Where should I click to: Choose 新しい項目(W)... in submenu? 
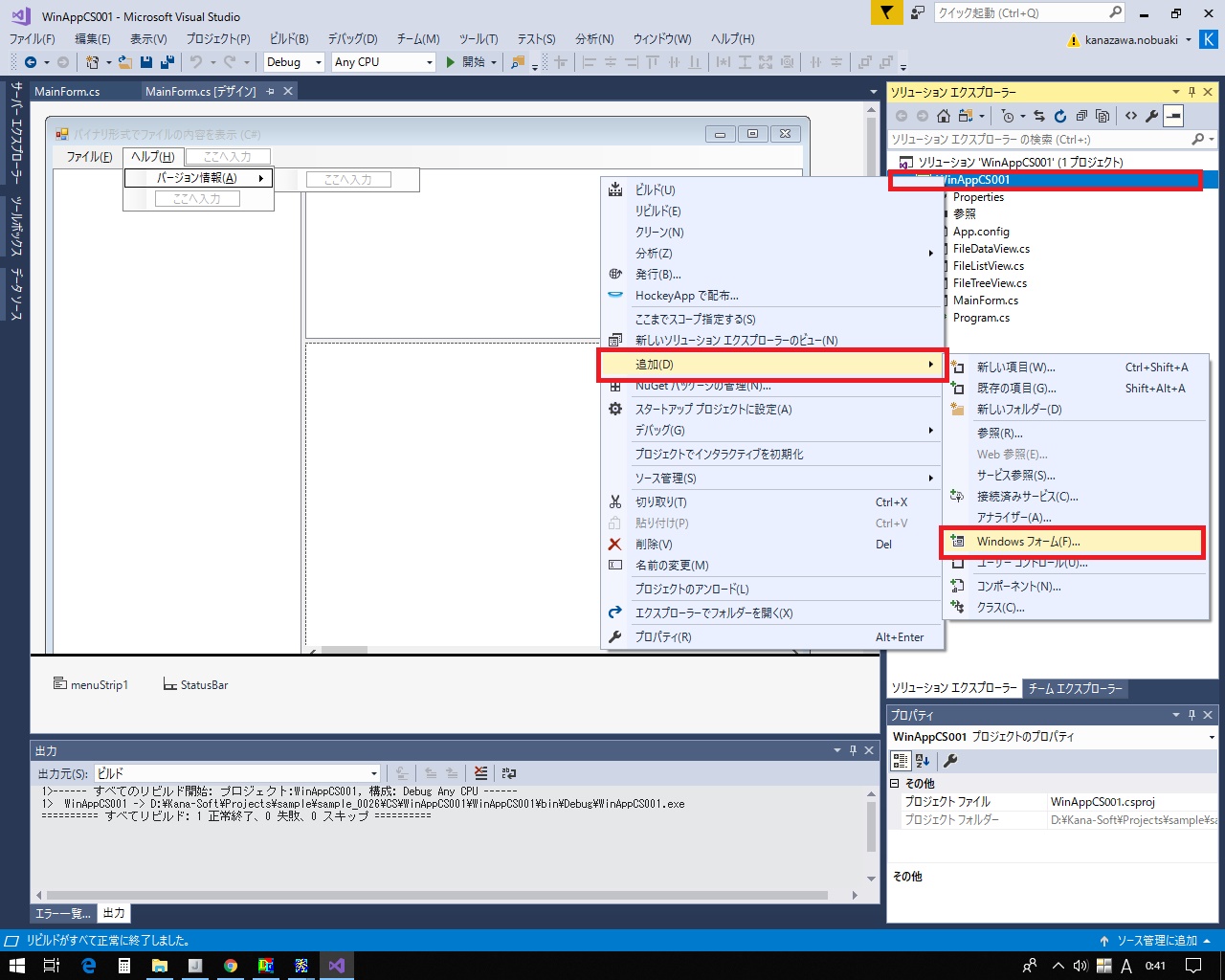pos(1077,367)
